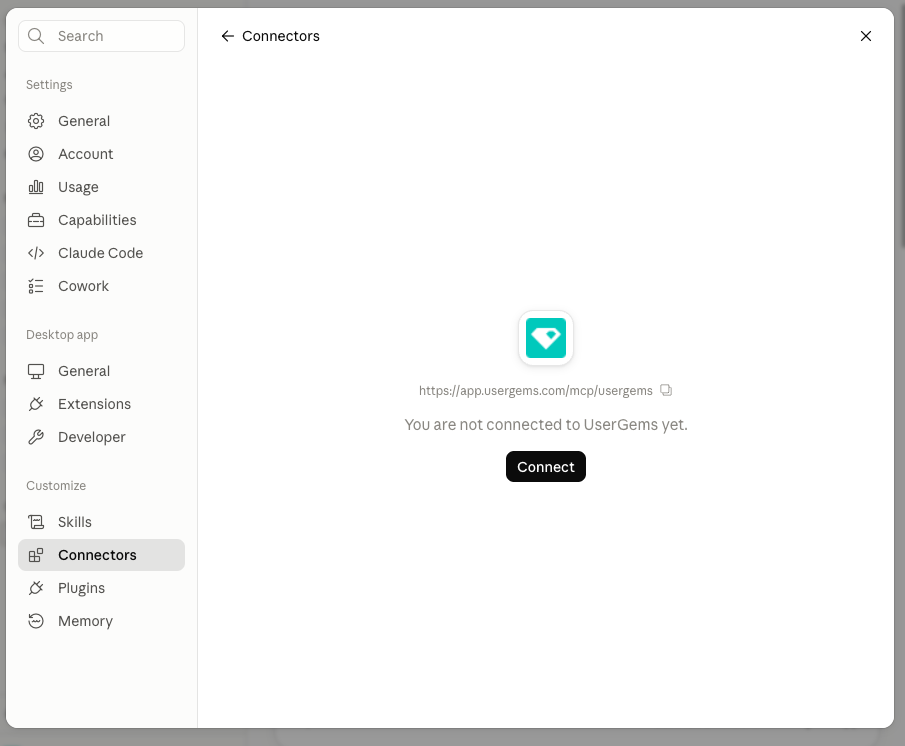Click the magnifying glass search icon
Viewport: 905px width, 746px height.
click(36, 36)
